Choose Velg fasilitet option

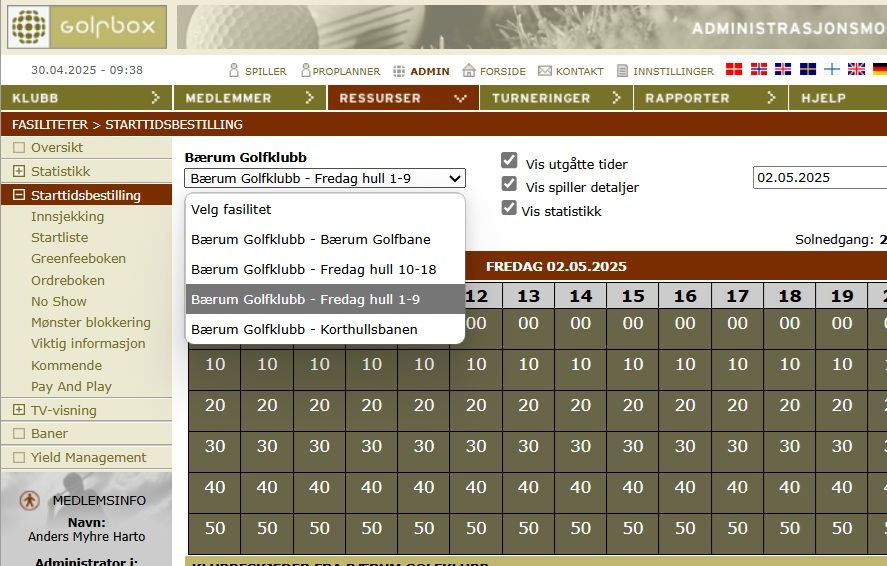click(x=325, y=209)
